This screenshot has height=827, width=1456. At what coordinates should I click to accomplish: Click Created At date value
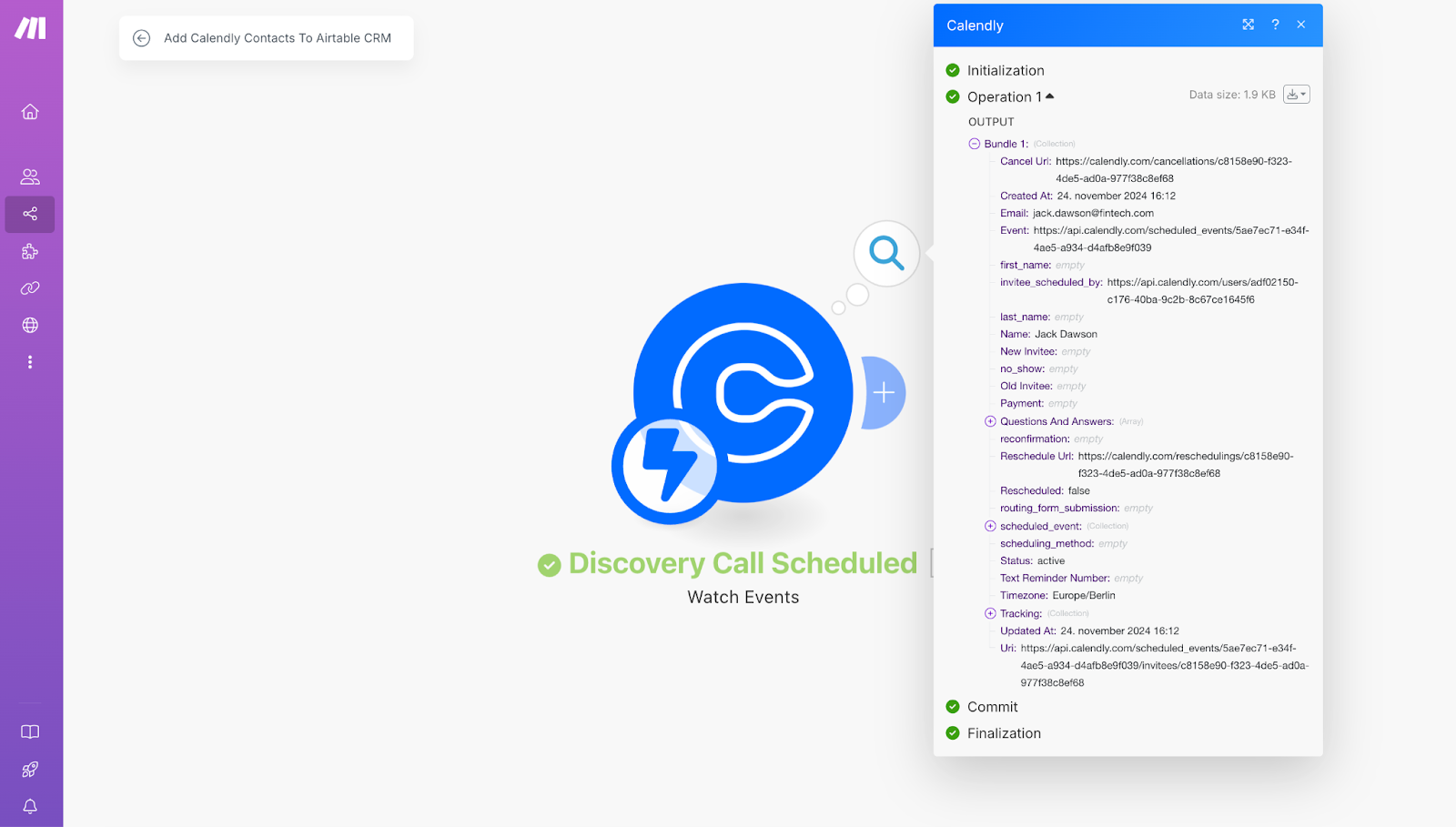point(1116,196)
